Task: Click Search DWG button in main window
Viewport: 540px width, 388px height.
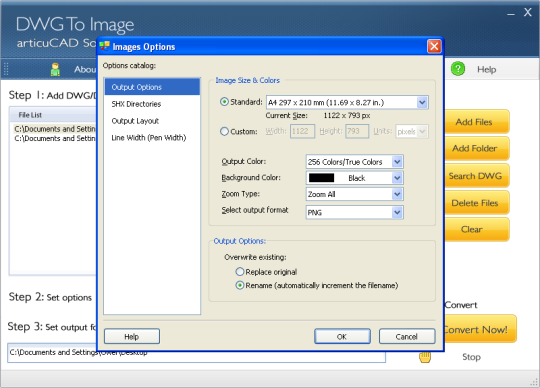Action: 477,176
